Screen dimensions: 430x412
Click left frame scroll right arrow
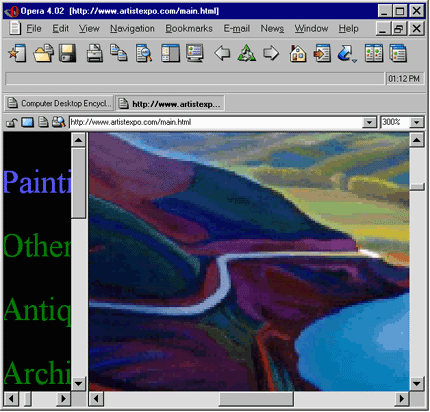[63, 399]
